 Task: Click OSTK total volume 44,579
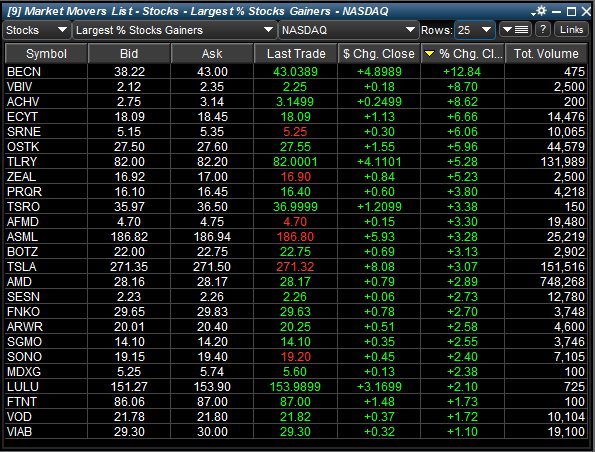click(x=566, y=147)
